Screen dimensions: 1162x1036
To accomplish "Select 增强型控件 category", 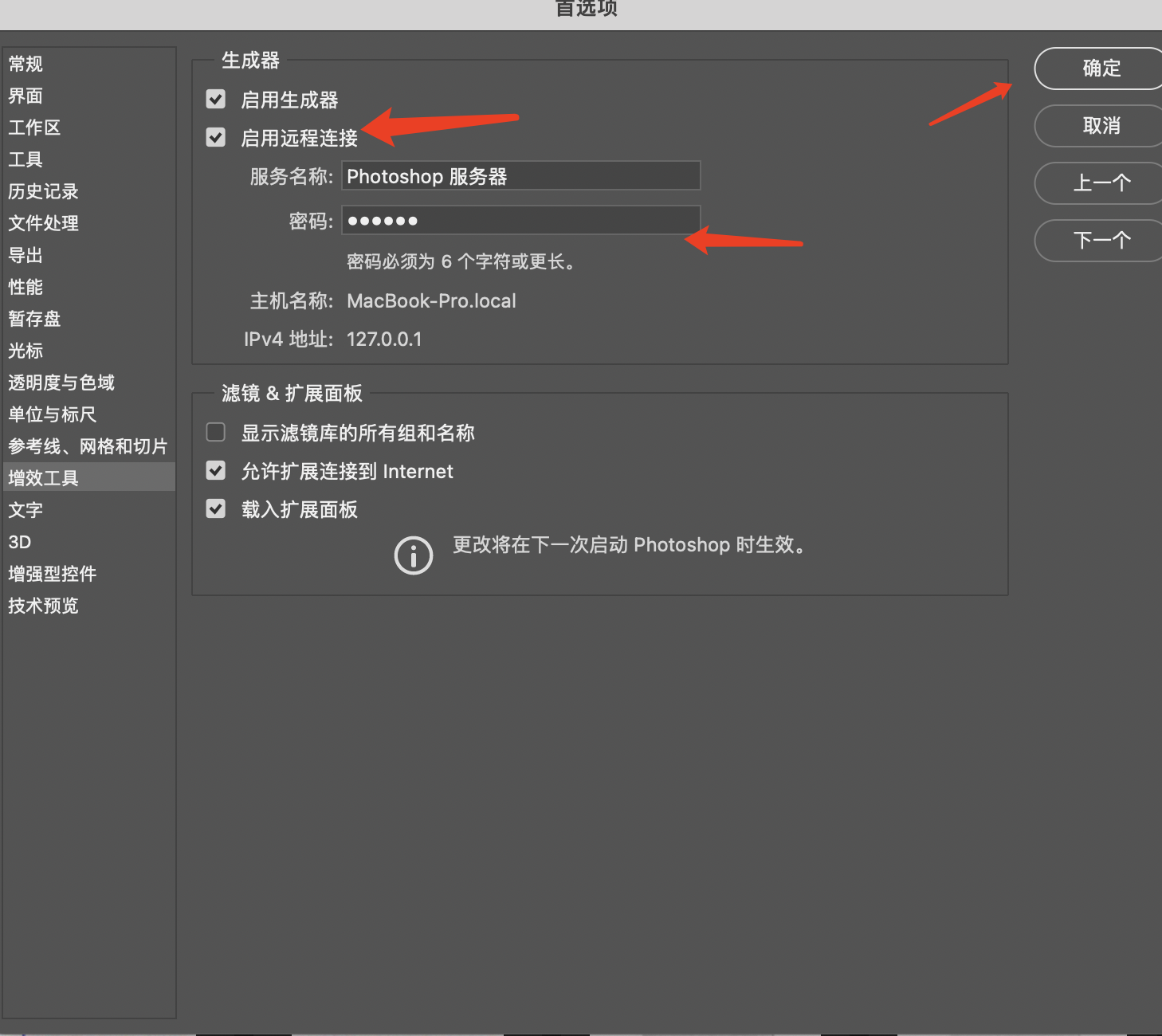I will pyautogui.click(x=89, y=574).
